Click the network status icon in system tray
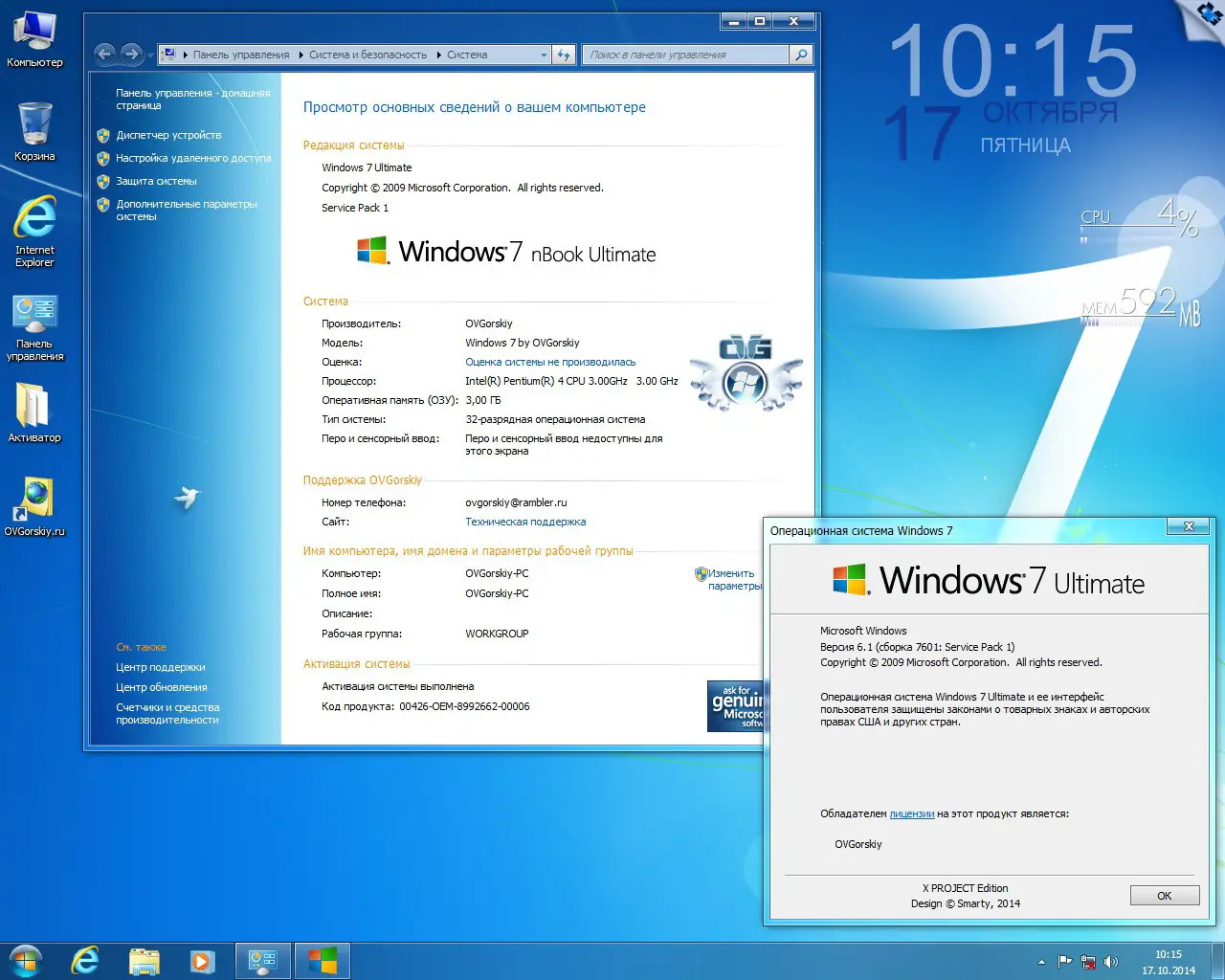Screen dimensions: 1225x980 (x=1088, y=962)
